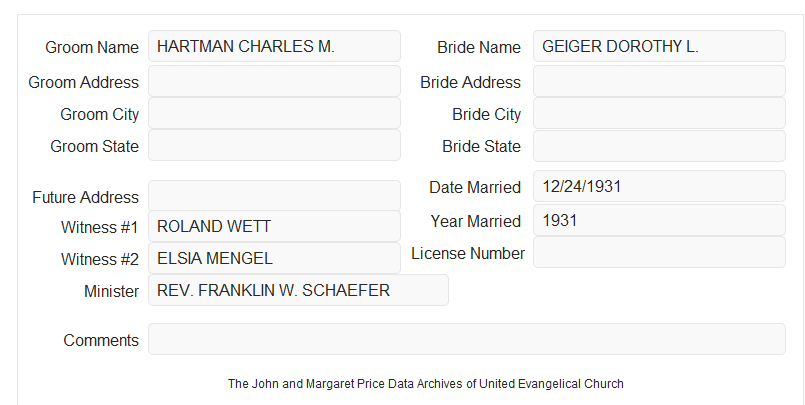Viewport: 805px width, 405px height.
Task: Focus Witness #1 field with ROLAND WETT
Action: 274,226
